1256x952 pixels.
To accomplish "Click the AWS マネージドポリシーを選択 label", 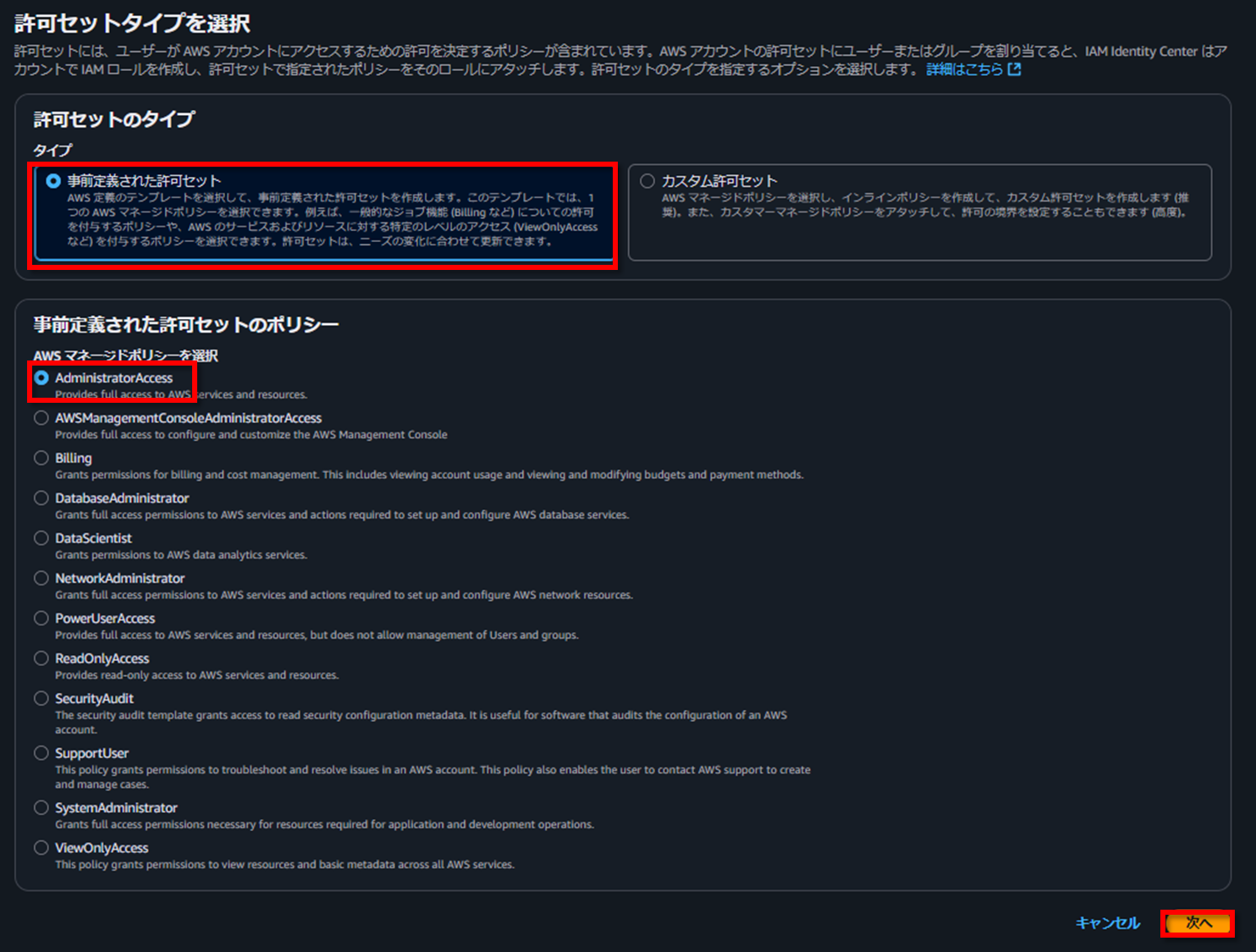I will (125, 355).
